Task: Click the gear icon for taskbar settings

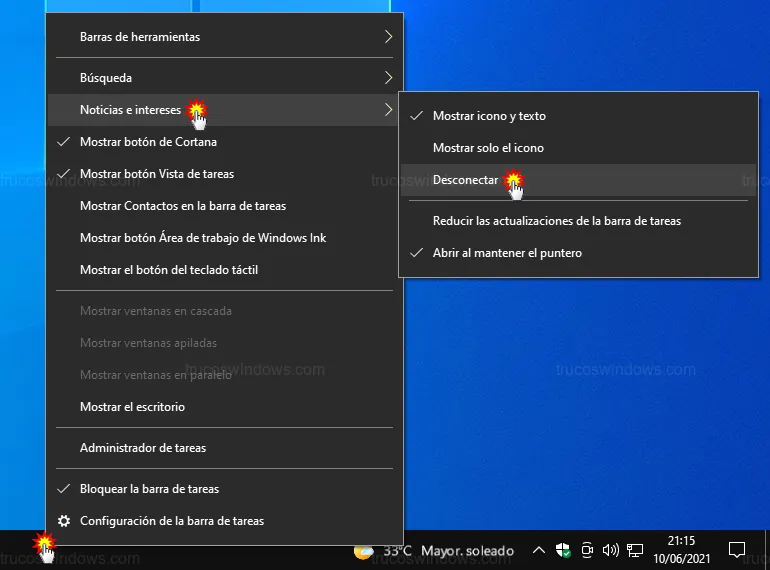Action: click(x=64, y=521)
